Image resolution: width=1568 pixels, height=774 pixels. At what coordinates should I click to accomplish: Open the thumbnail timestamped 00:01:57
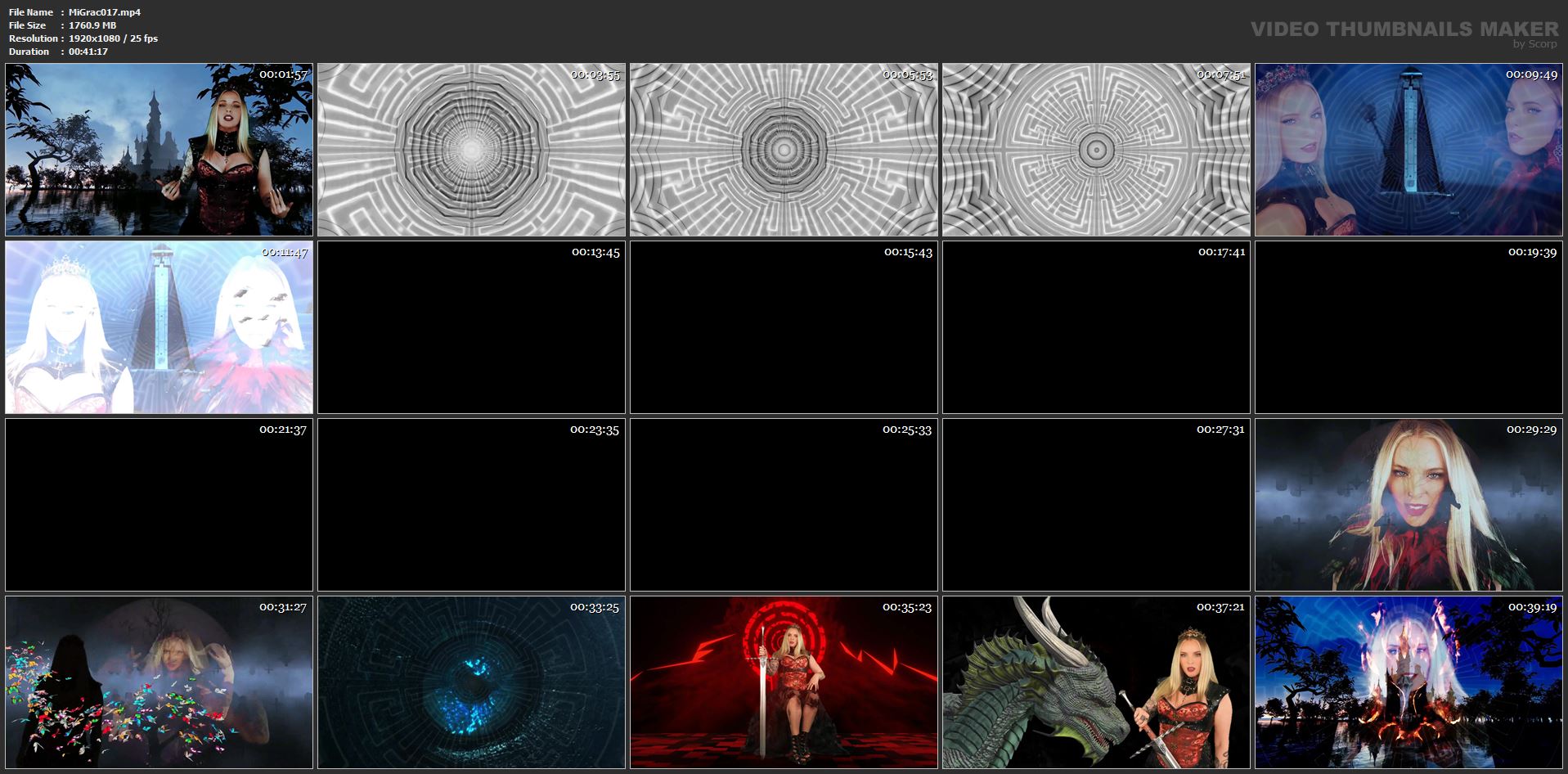pyautogui.click(x=159, y=150)
